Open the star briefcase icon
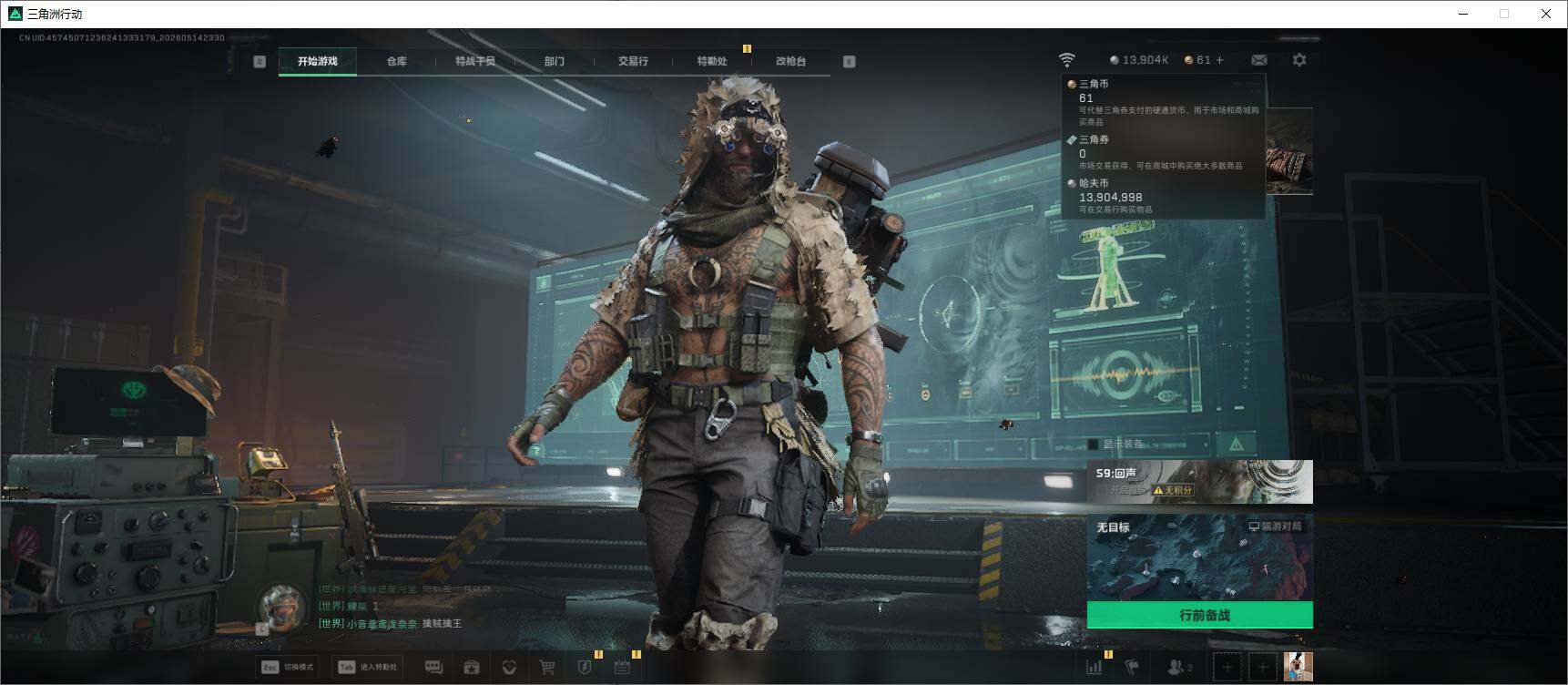The width and height of the screenshot is (1568, 685). click(472, 668)
